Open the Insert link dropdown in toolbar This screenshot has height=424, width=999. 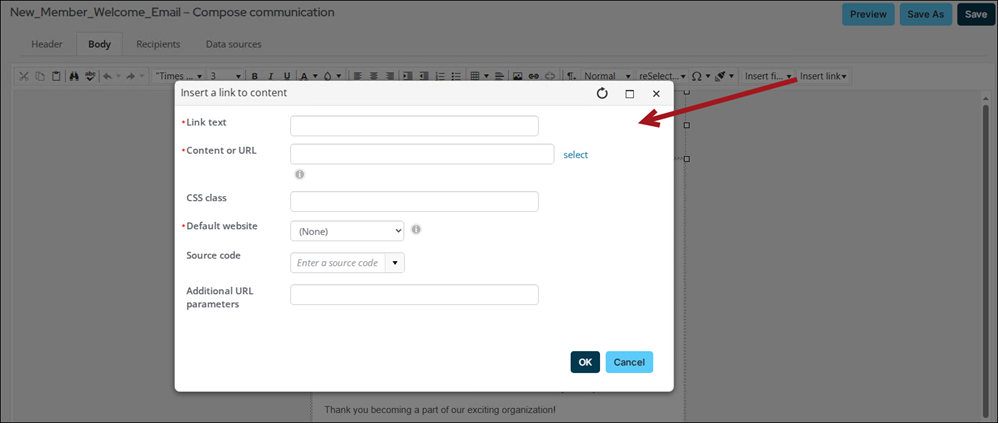tap(823, 76)
